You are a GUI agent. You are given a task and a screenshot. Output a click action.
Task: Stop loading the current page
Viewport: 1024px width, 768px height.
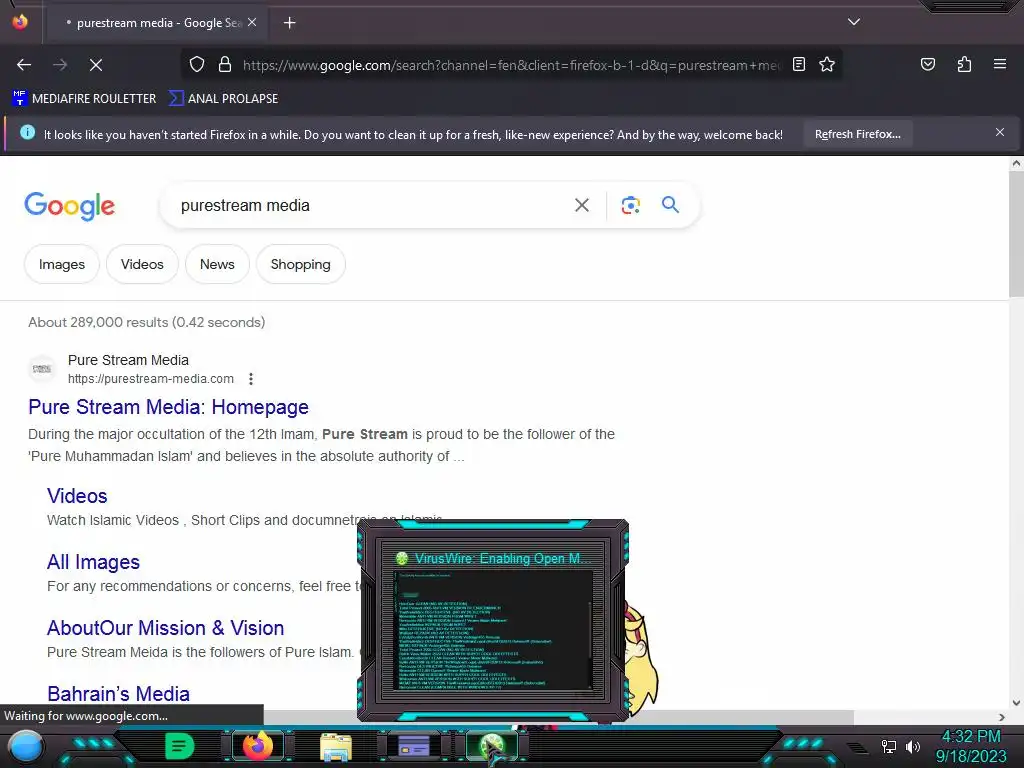96,65
